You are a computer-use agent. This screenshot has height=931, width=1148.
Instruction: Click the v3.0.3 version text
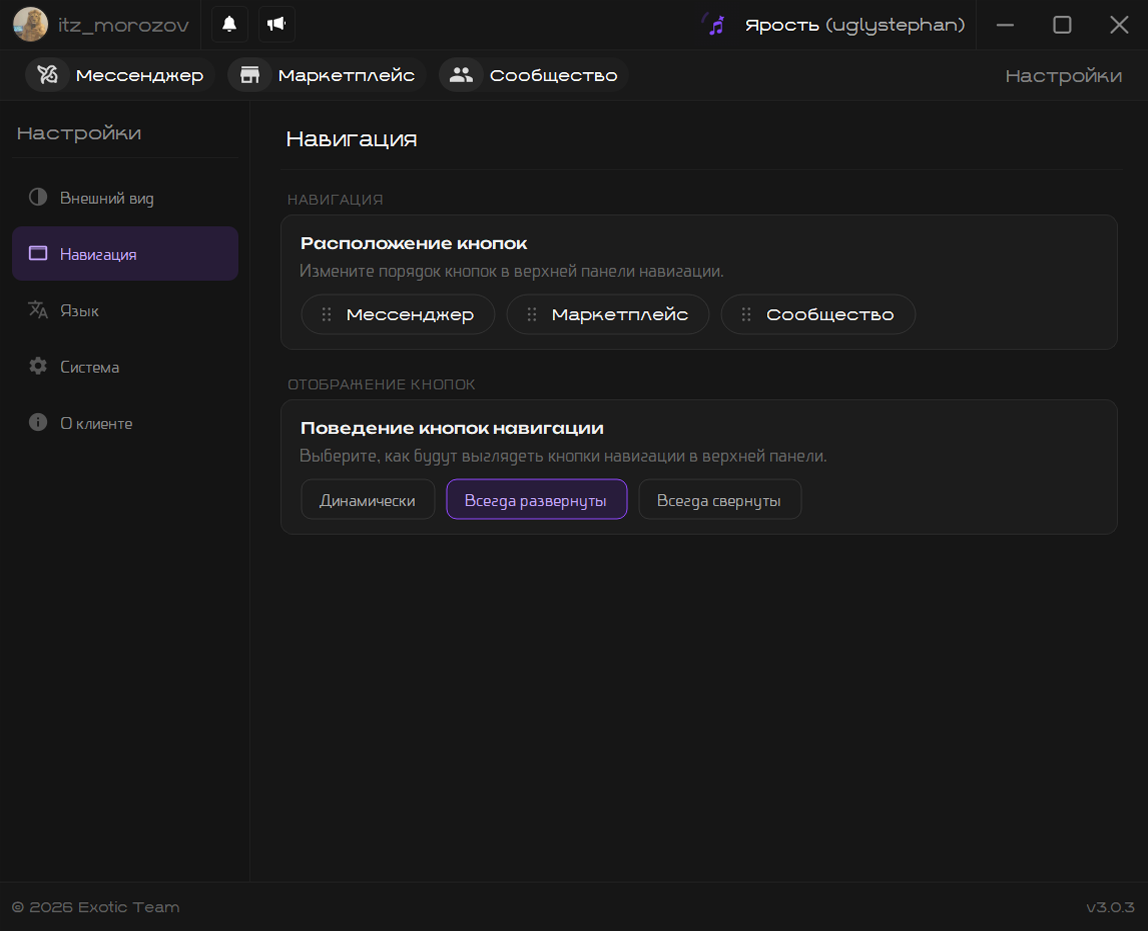point(1110,907)
